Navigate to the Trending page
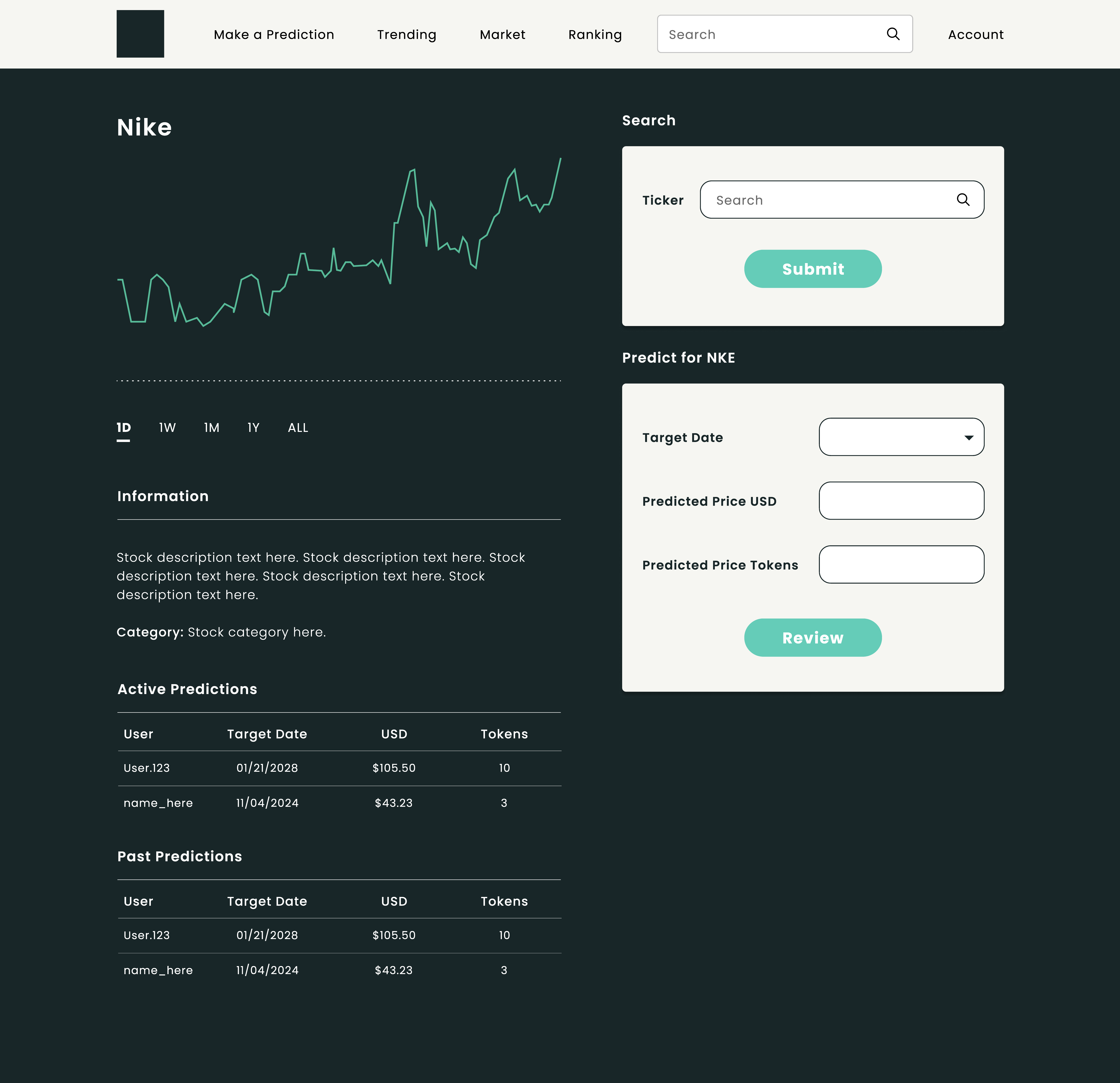This screenshot has width=1120, height=1083. click(406, 34)
